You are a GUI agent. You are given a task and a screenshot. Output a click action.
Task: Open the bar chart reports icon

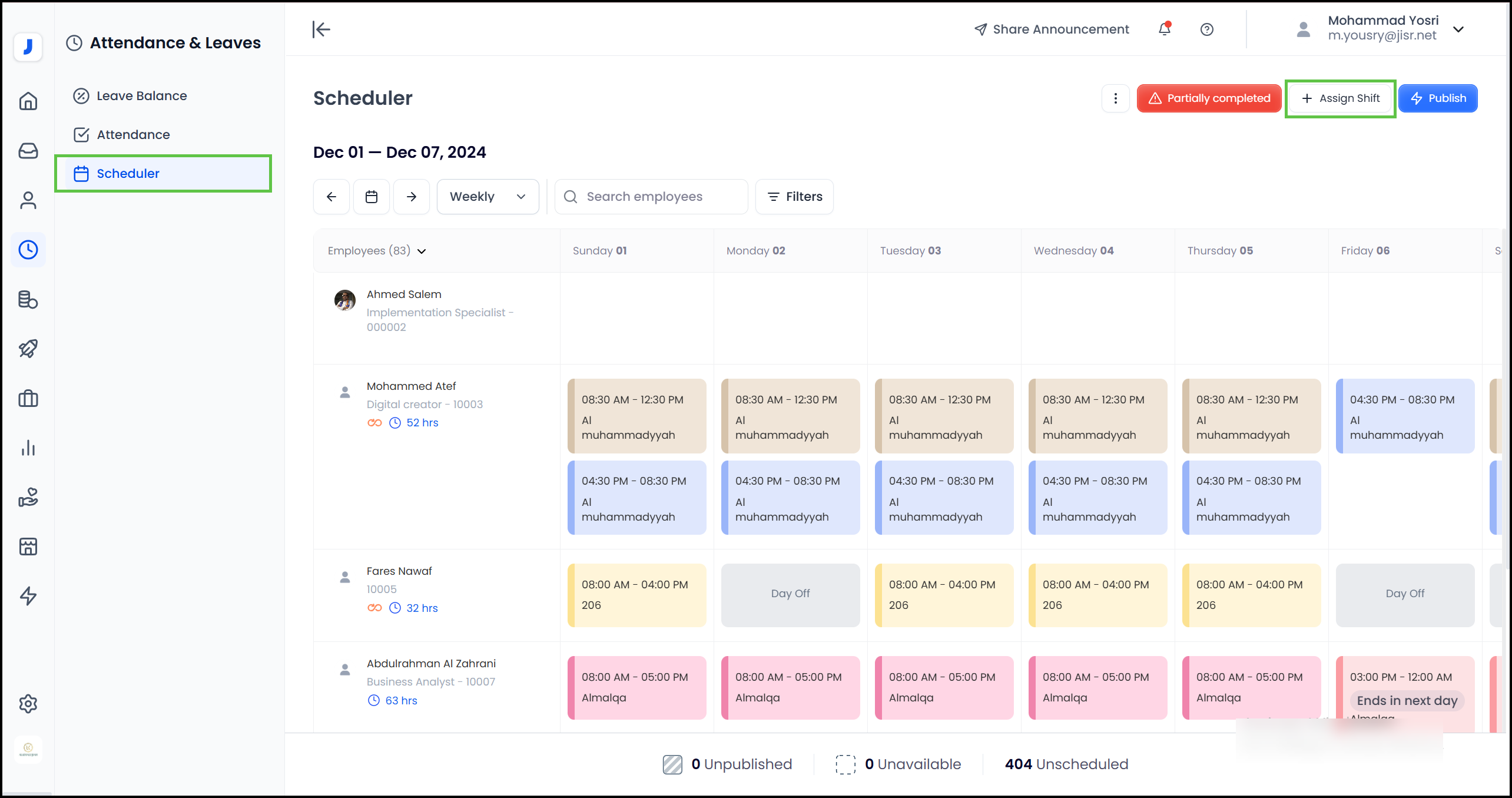tap(28, 448)
